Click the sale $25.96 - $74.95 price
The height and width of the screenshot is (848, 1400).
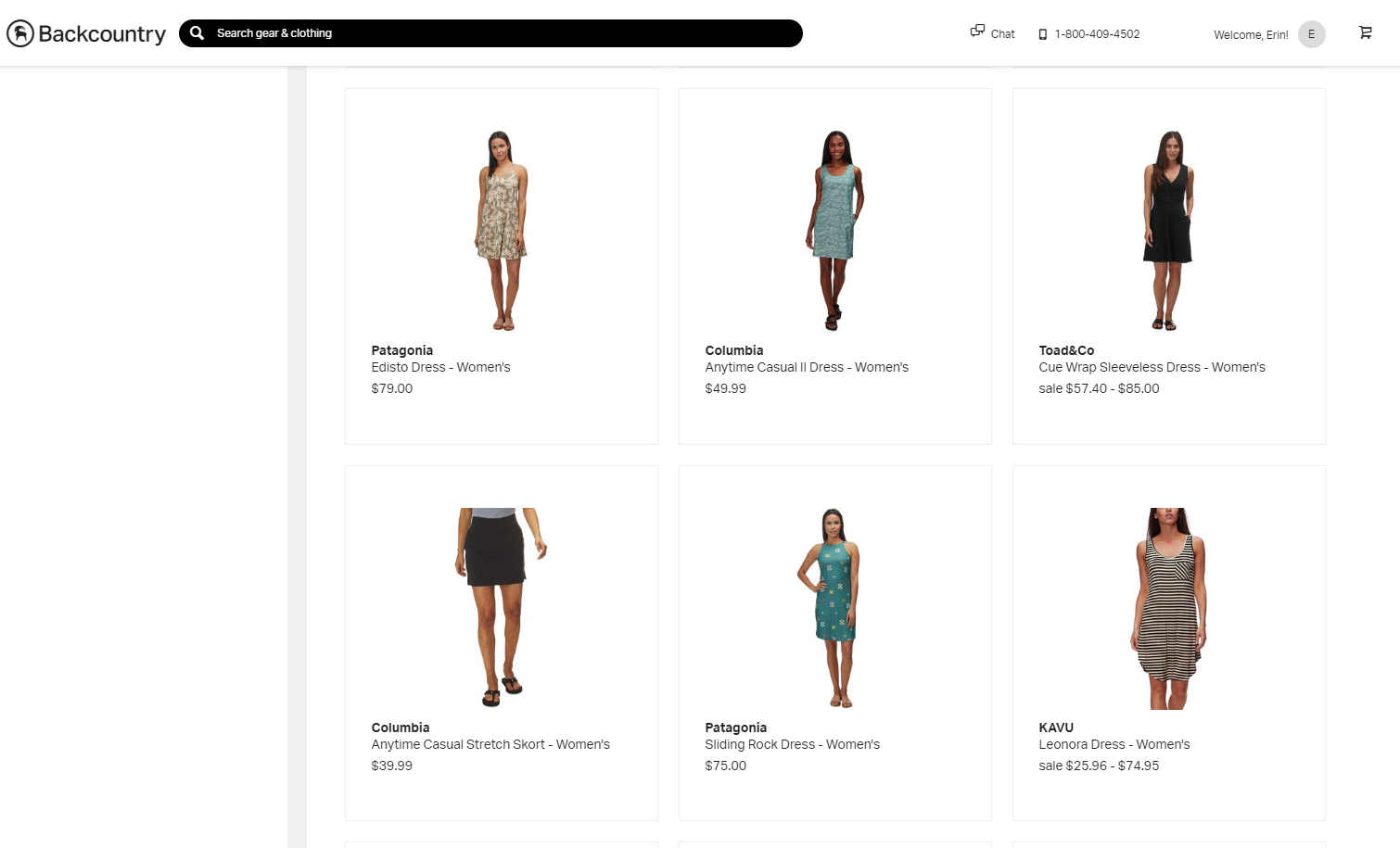point(1099,766)
